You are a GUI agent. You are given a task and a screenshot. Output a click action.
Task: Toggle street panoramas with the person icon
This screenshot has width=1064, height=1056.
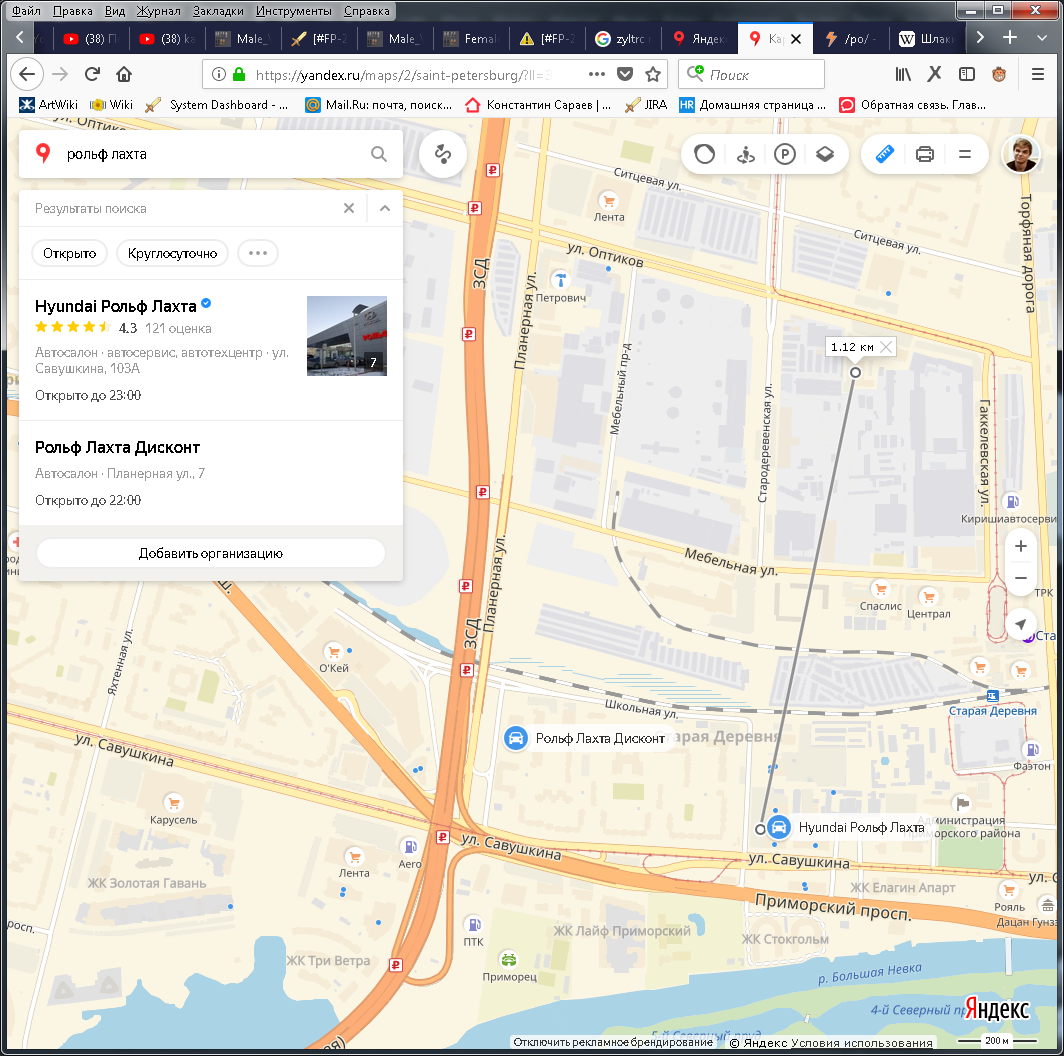pos(745,154)
